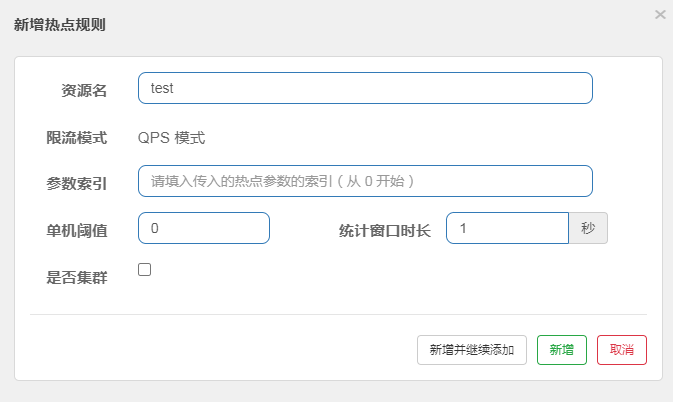Click the 限流模式 label
This screenshot has height=402, width=673.
tap(77, 137)
